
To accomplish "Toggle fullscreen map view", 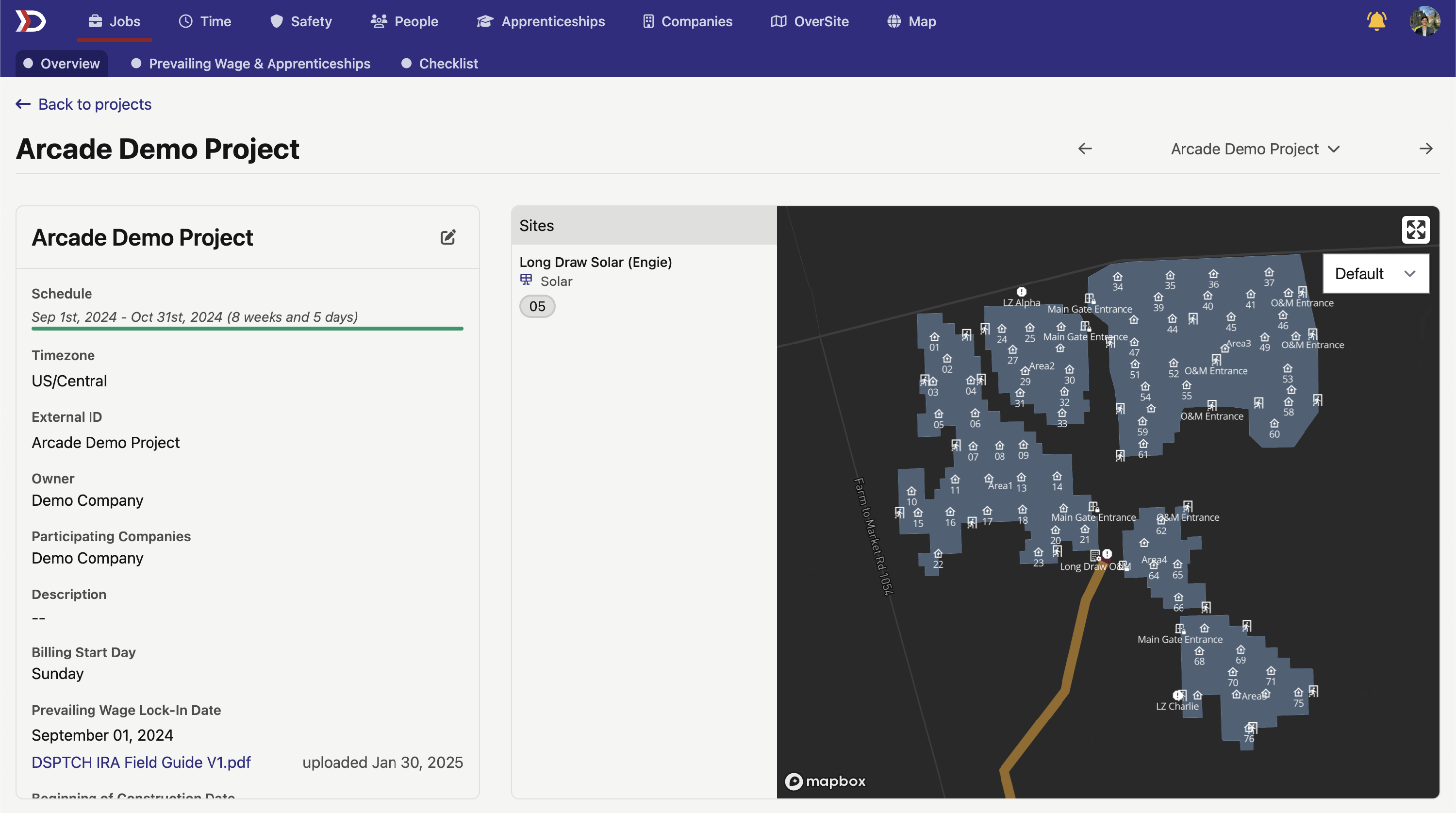I will click(1415, 230).
